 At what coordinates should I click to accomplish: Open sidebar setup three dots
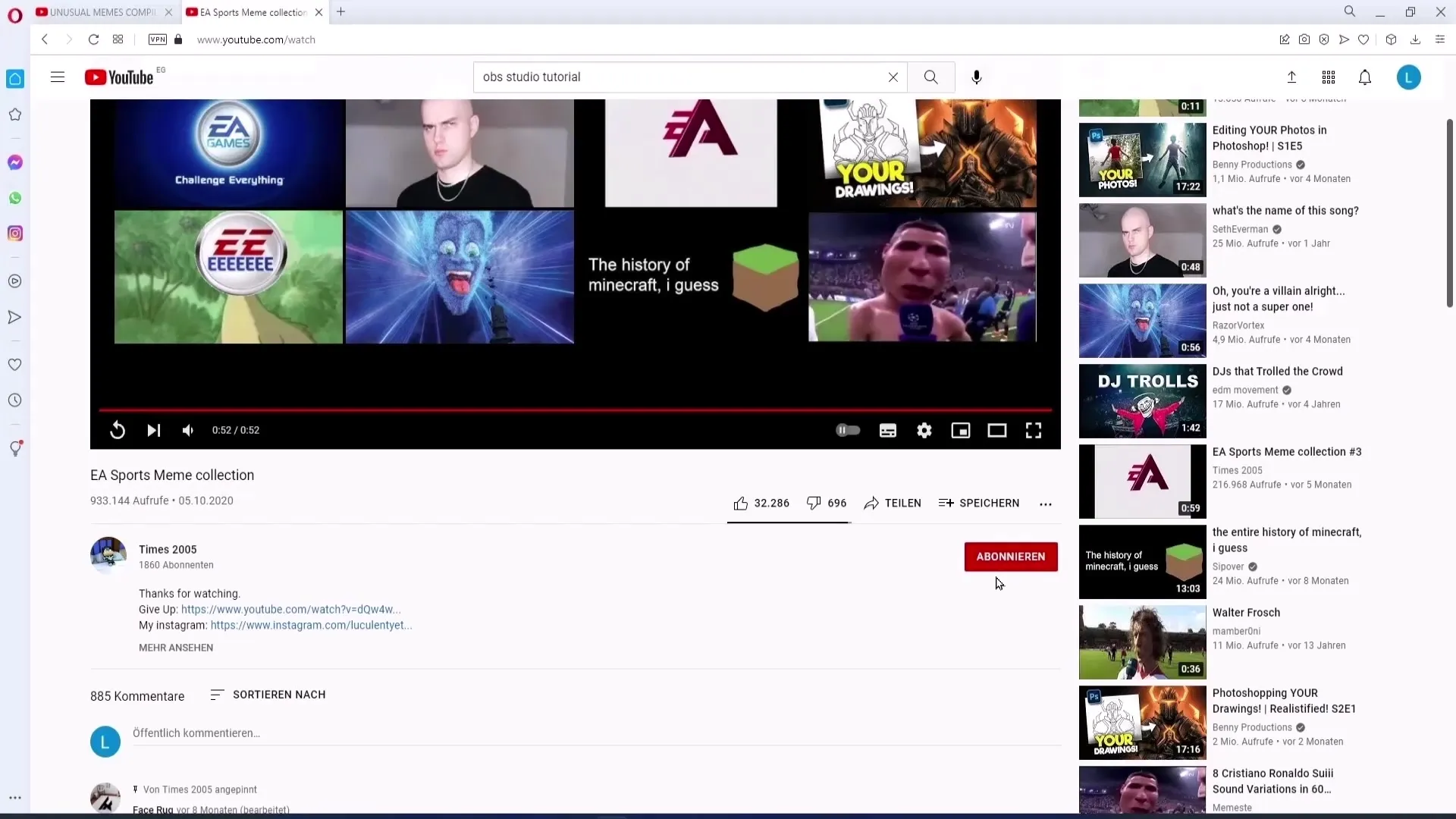point(15,798)
